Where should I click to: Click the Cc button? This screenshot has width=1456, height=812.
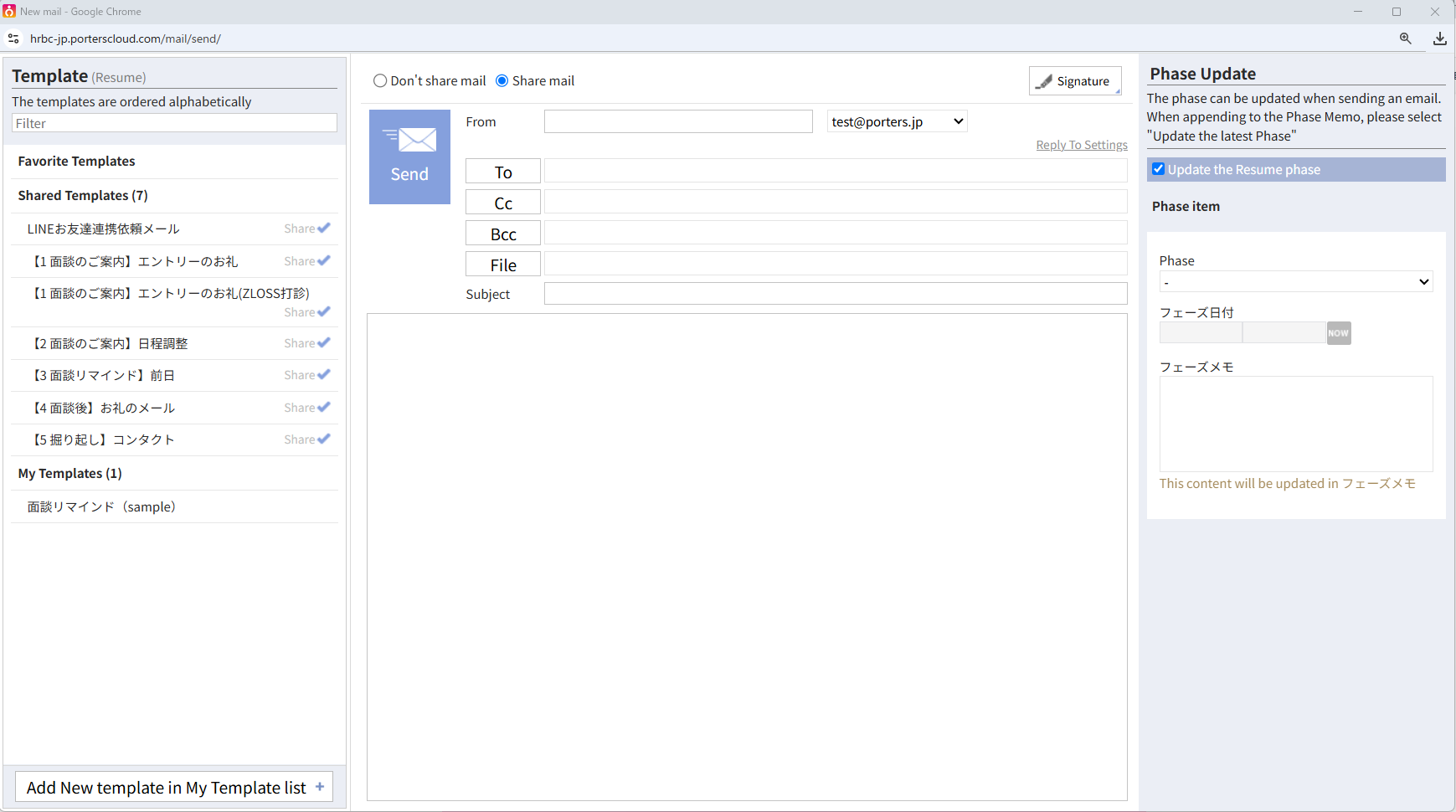pyautogui.click(x=503, y=203)
